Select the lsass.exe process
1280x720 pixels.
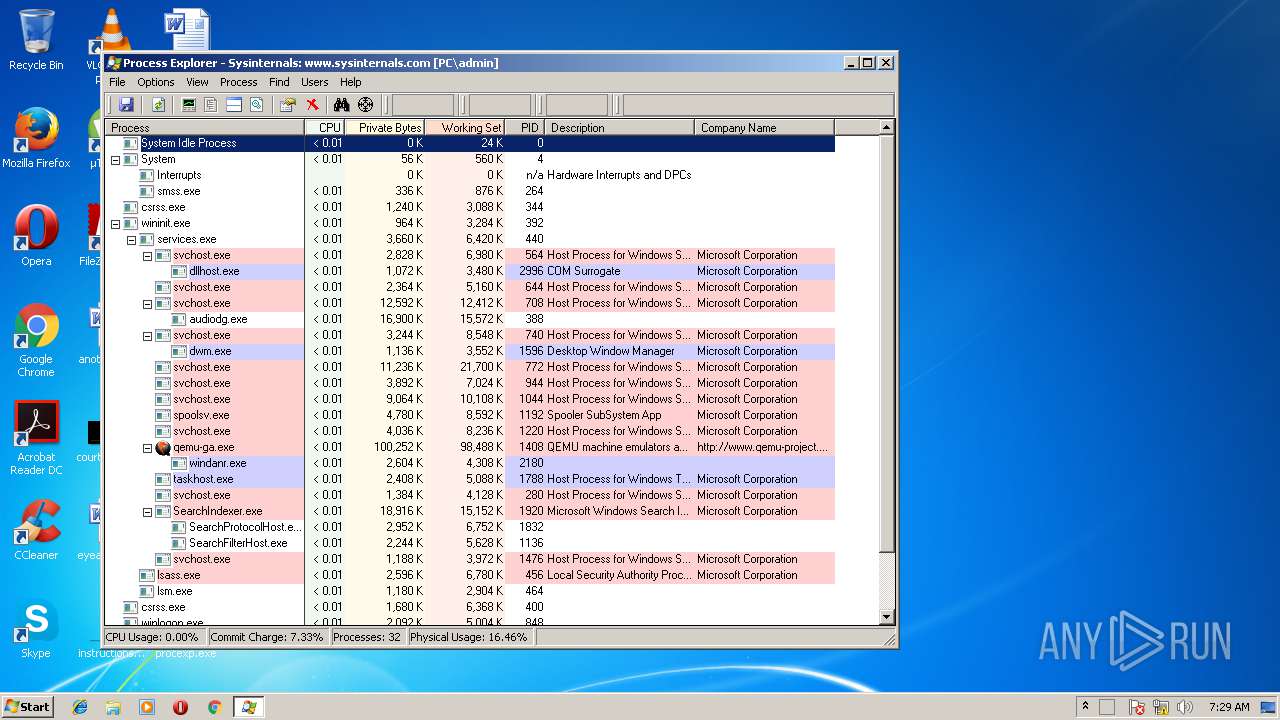470,575
